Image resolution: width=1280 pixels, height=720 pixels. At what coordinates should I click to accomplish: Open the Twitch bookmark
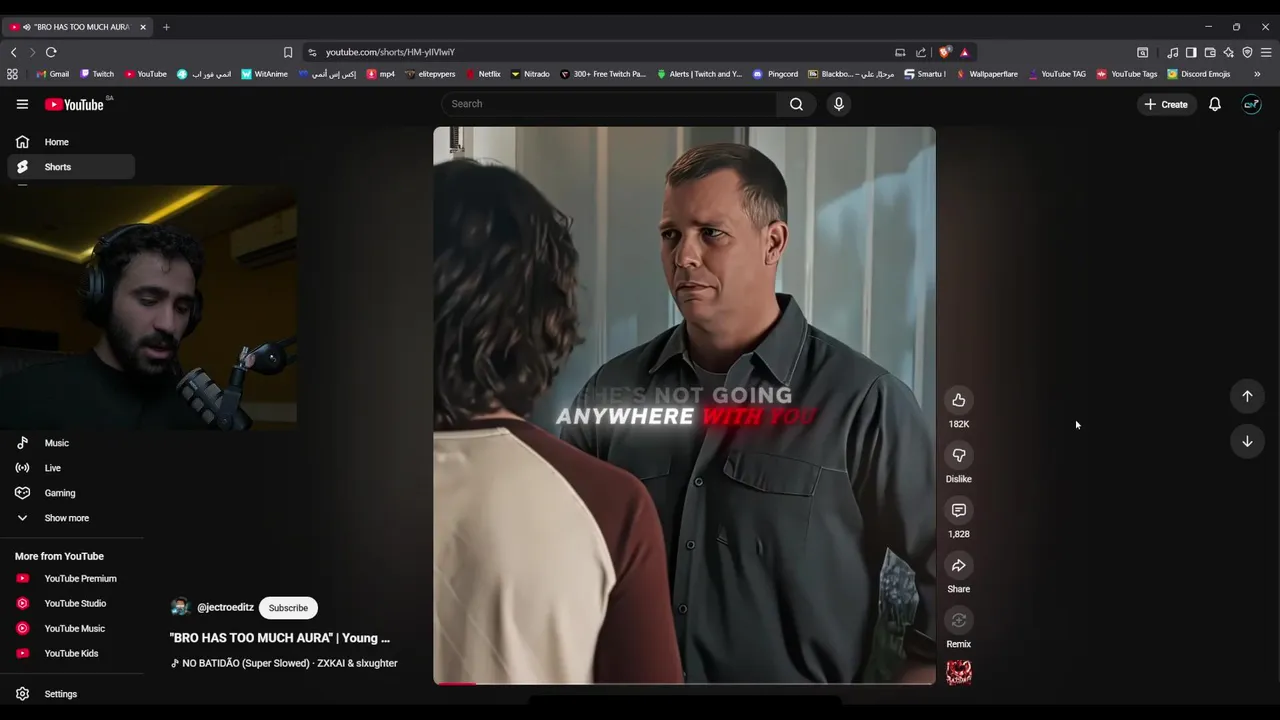click(97, 74)
